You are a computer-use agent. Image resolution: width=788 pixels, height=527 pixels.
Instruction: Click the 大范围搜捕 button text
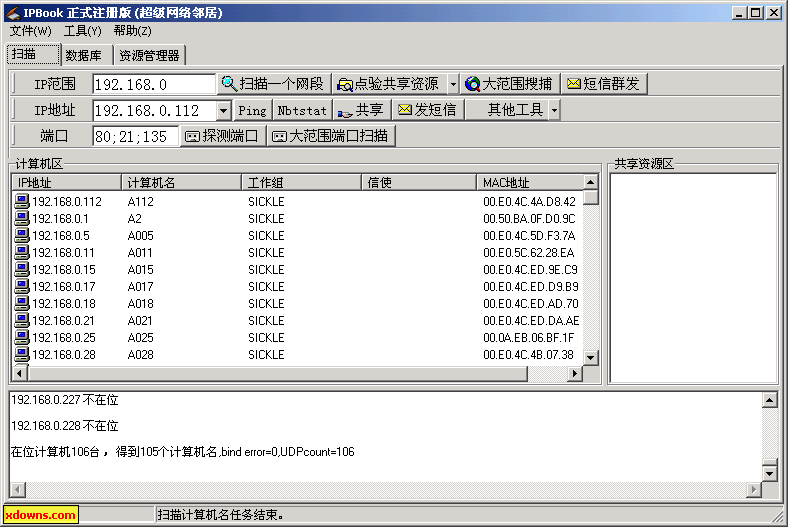(517, 84)
